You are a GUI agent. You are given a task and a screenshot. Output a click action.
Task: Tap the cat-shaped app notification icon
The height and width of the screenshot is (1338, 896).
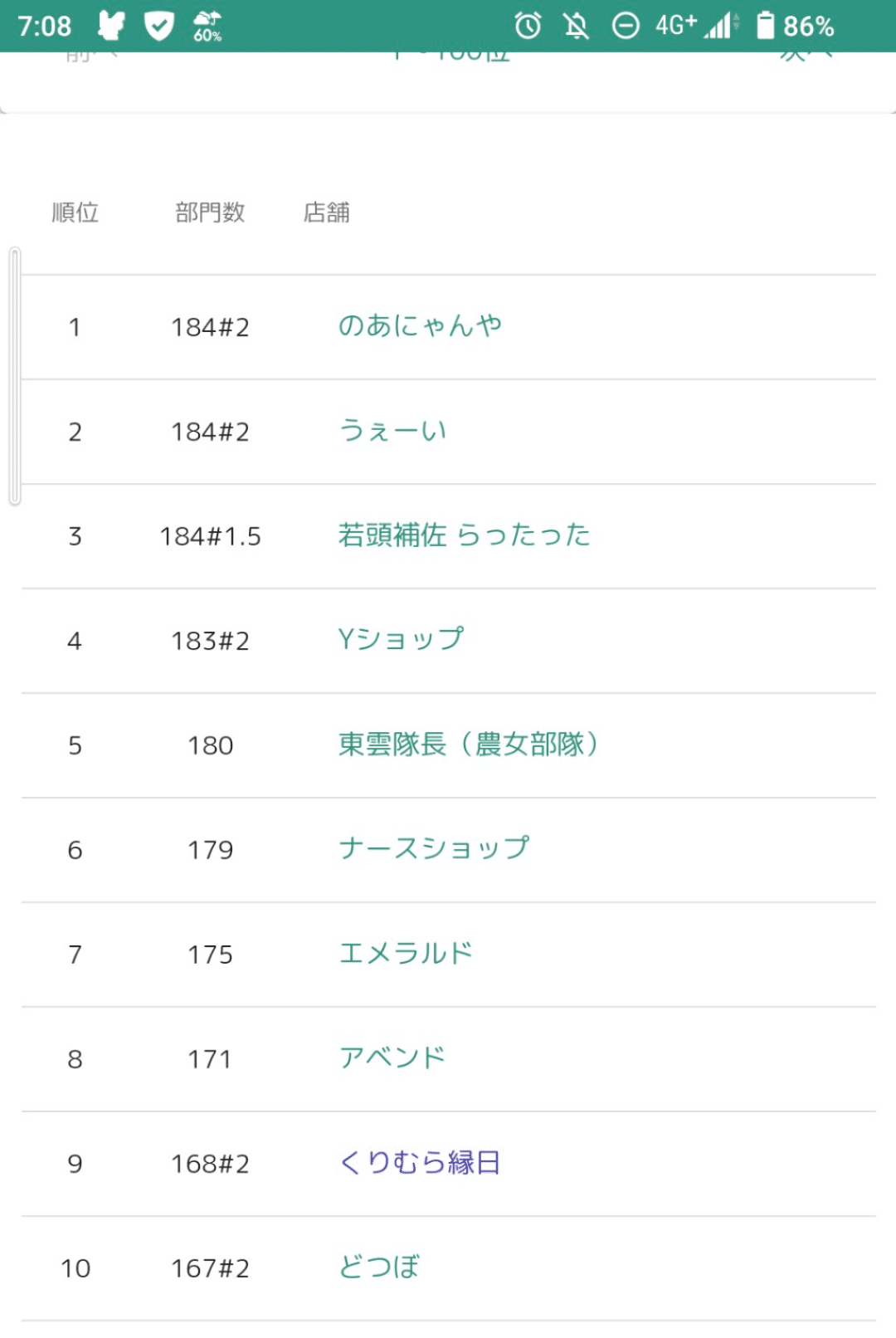click(x=111, y=26)
